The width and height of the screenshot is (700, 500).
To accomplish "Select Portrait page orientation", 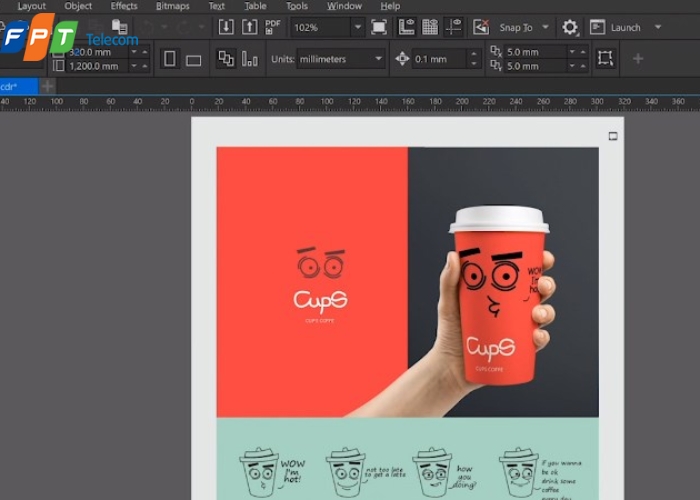I will 170,58.
